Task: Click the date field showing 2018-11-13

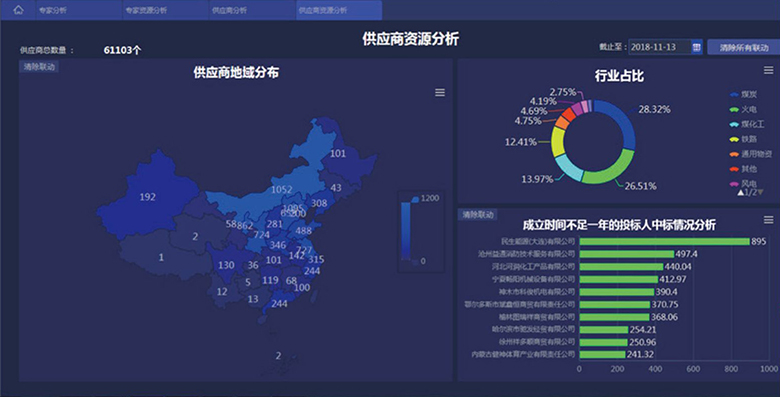Action: (x=659, y=47)
